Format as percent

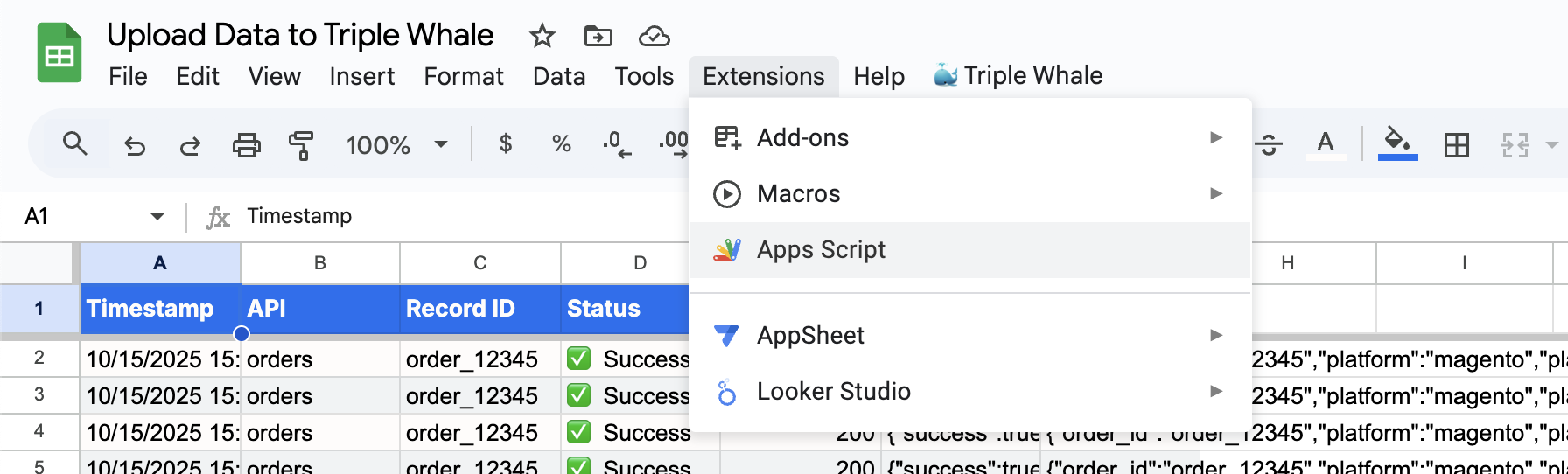point(562,143)
